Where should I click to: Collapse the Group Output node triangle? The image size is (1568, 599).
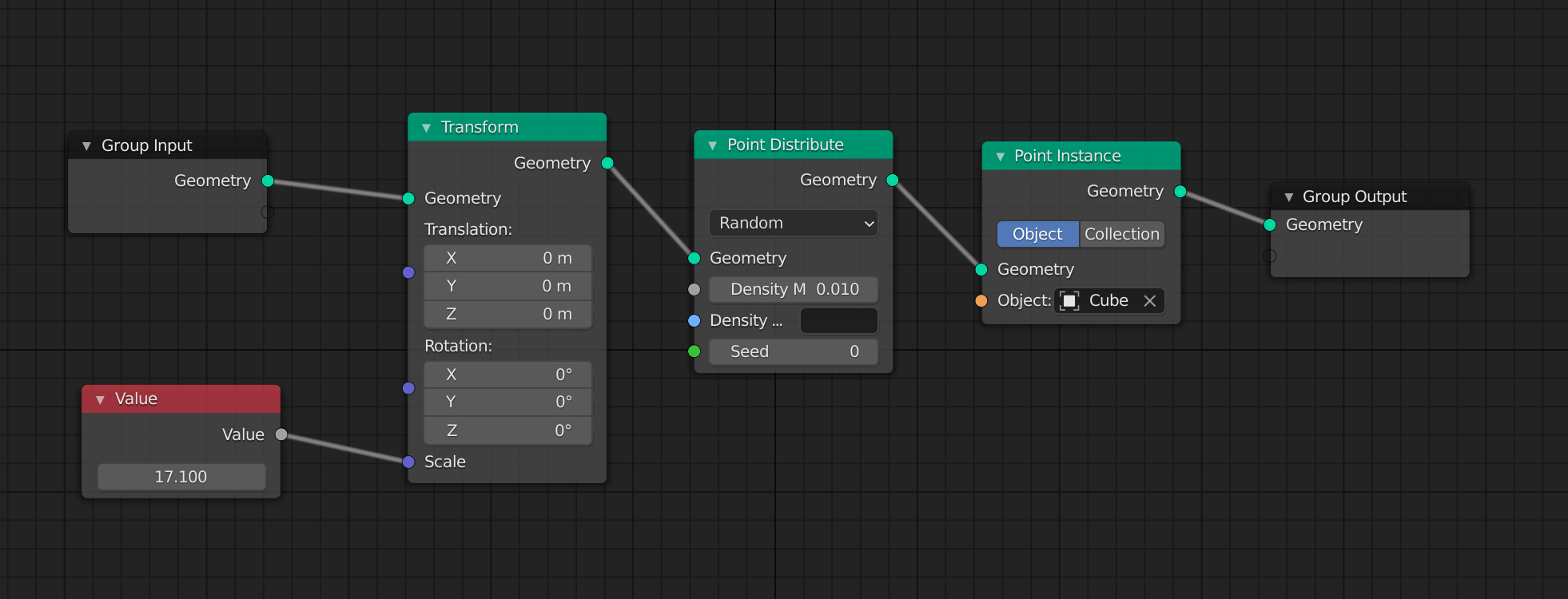1288,197
